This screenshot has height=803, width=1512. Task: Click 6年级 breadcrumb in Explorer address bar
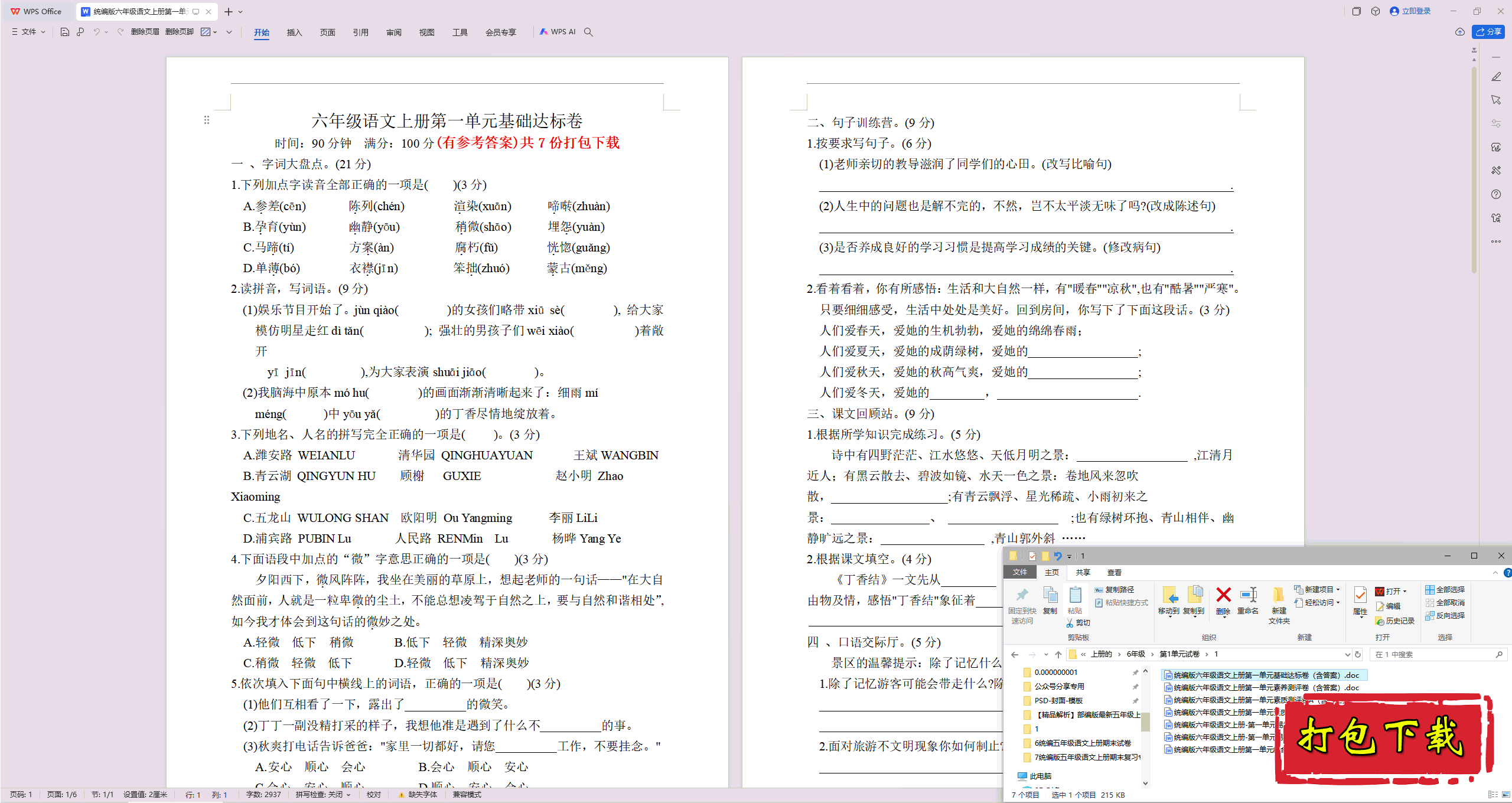tap(1135, 654)
